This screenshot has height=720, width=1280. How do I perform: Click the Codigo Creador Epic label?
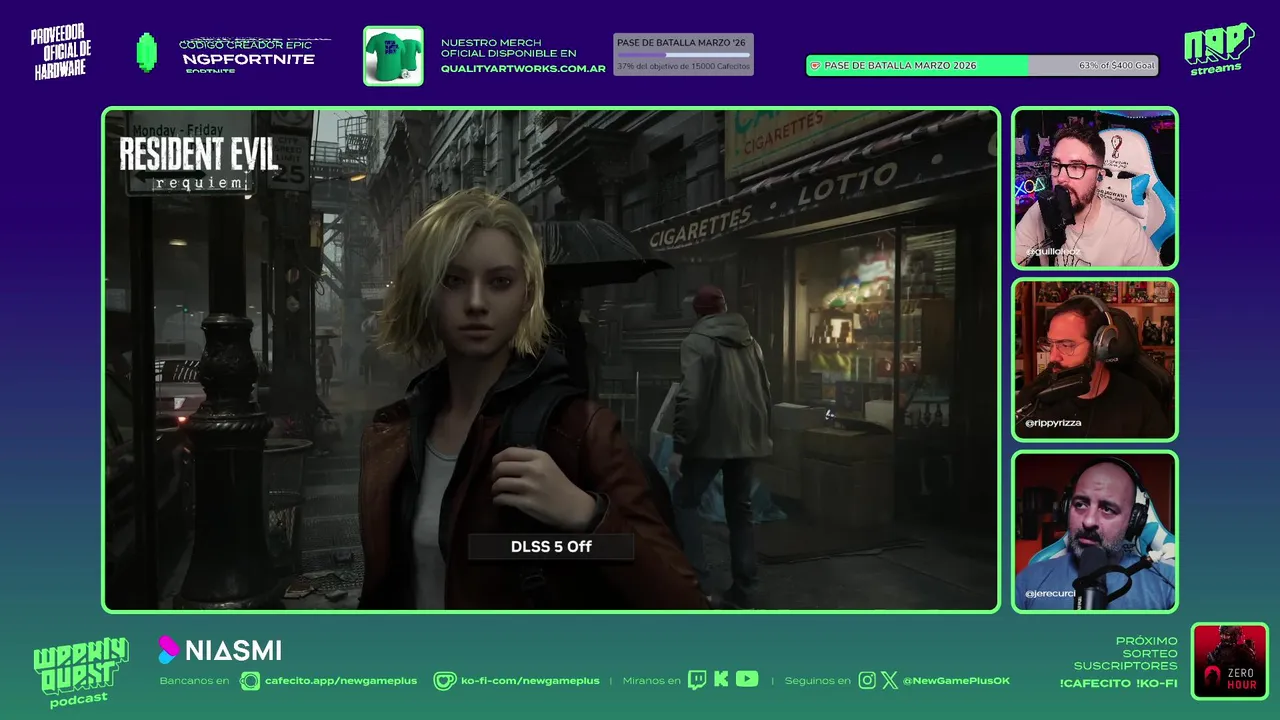point(245,45)
